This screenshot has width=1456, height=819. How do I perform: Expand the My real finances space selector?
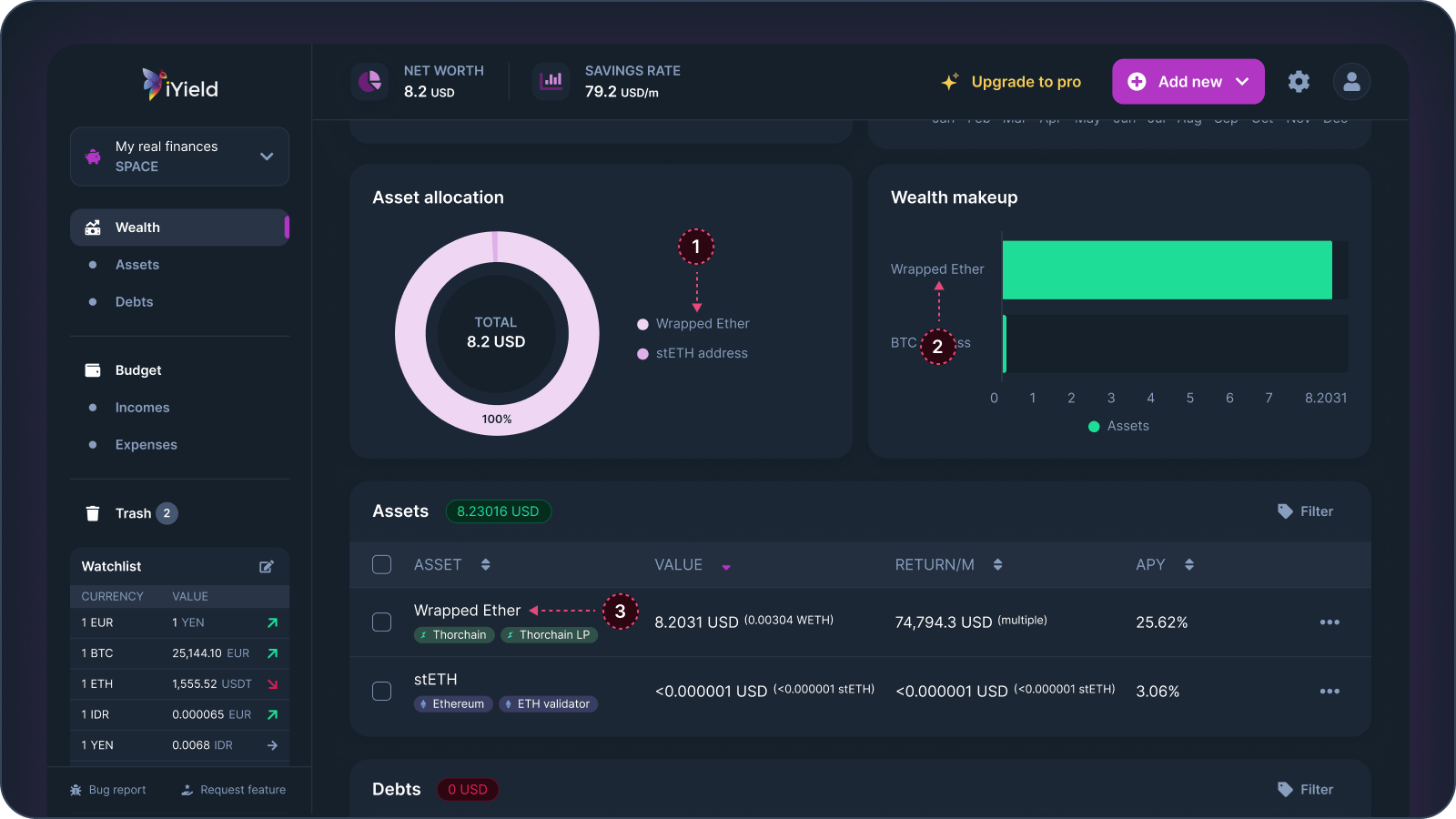pyautogui.click(x=267, y=156)
